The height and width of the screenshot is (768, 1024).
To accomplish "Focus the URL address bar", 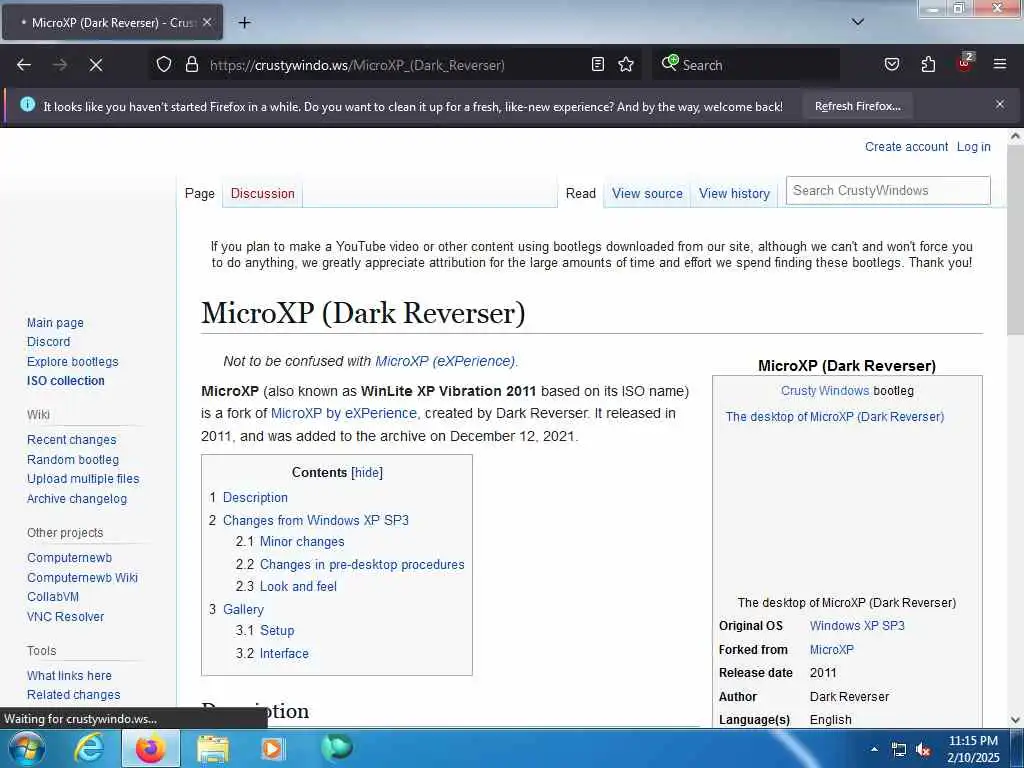I will click(395, 65).
